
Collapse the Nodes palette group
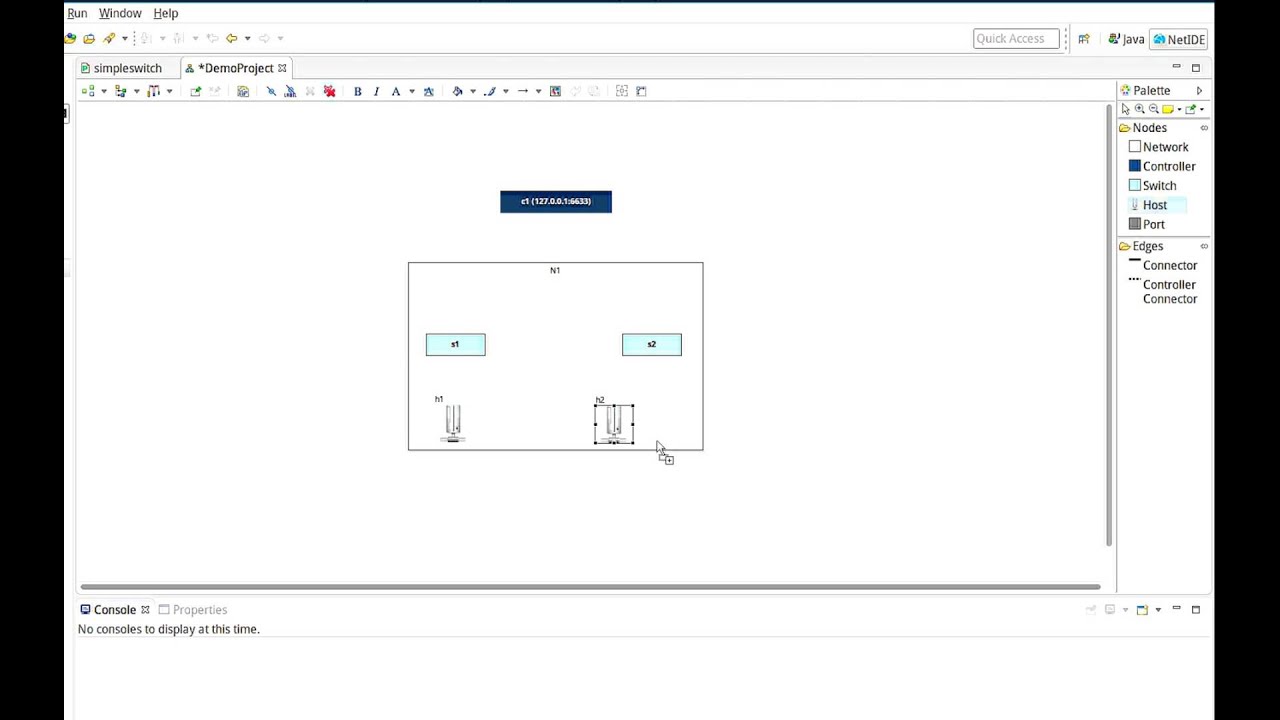click(x=1204, y=128)
